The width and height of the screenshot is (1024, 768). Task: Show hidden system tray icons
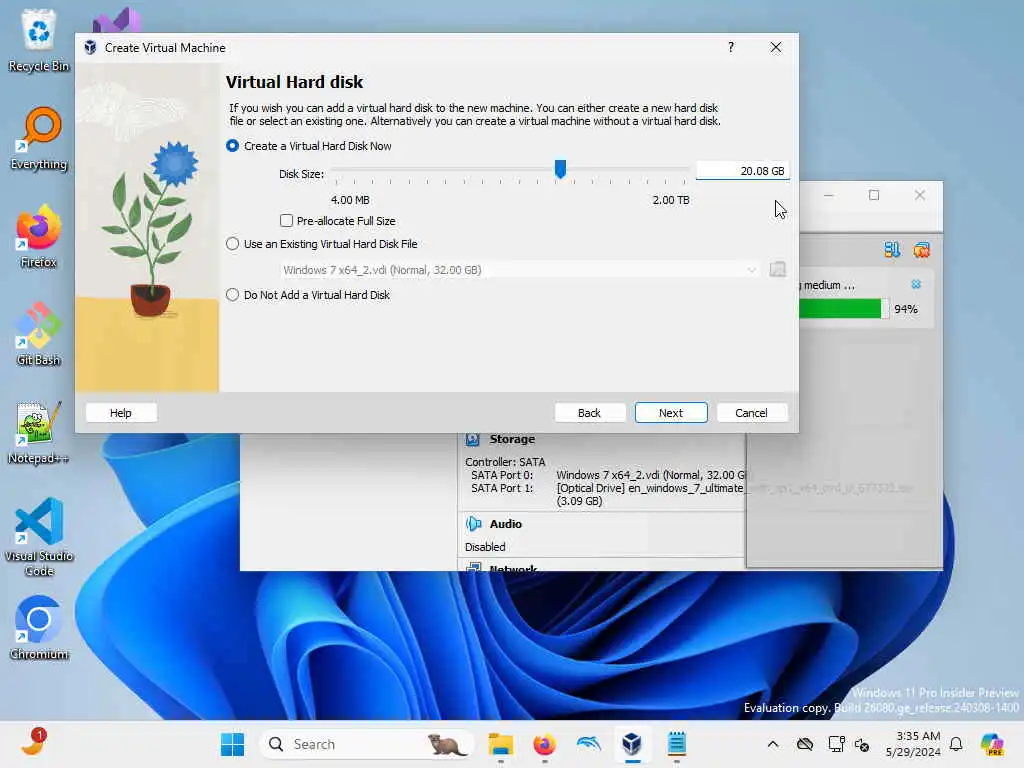click(x=773, y=744)
